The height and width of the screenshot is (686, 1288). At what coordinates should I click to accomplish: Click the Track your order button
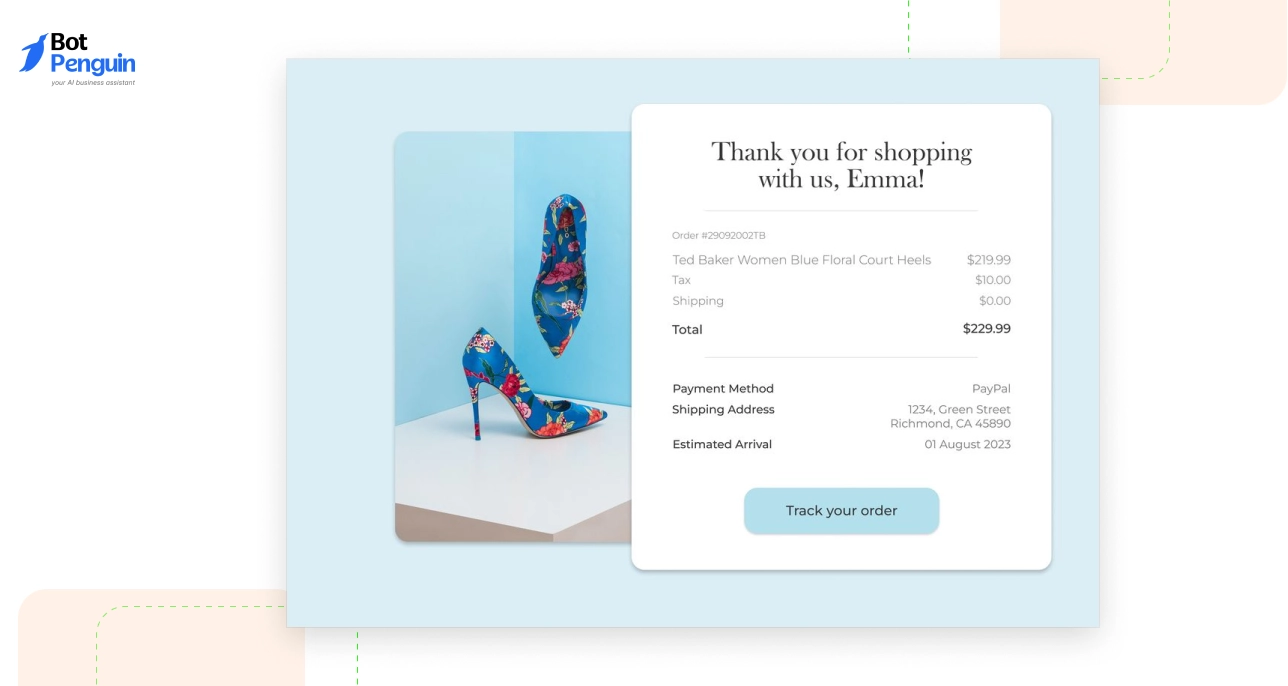[x=841, y=510]
